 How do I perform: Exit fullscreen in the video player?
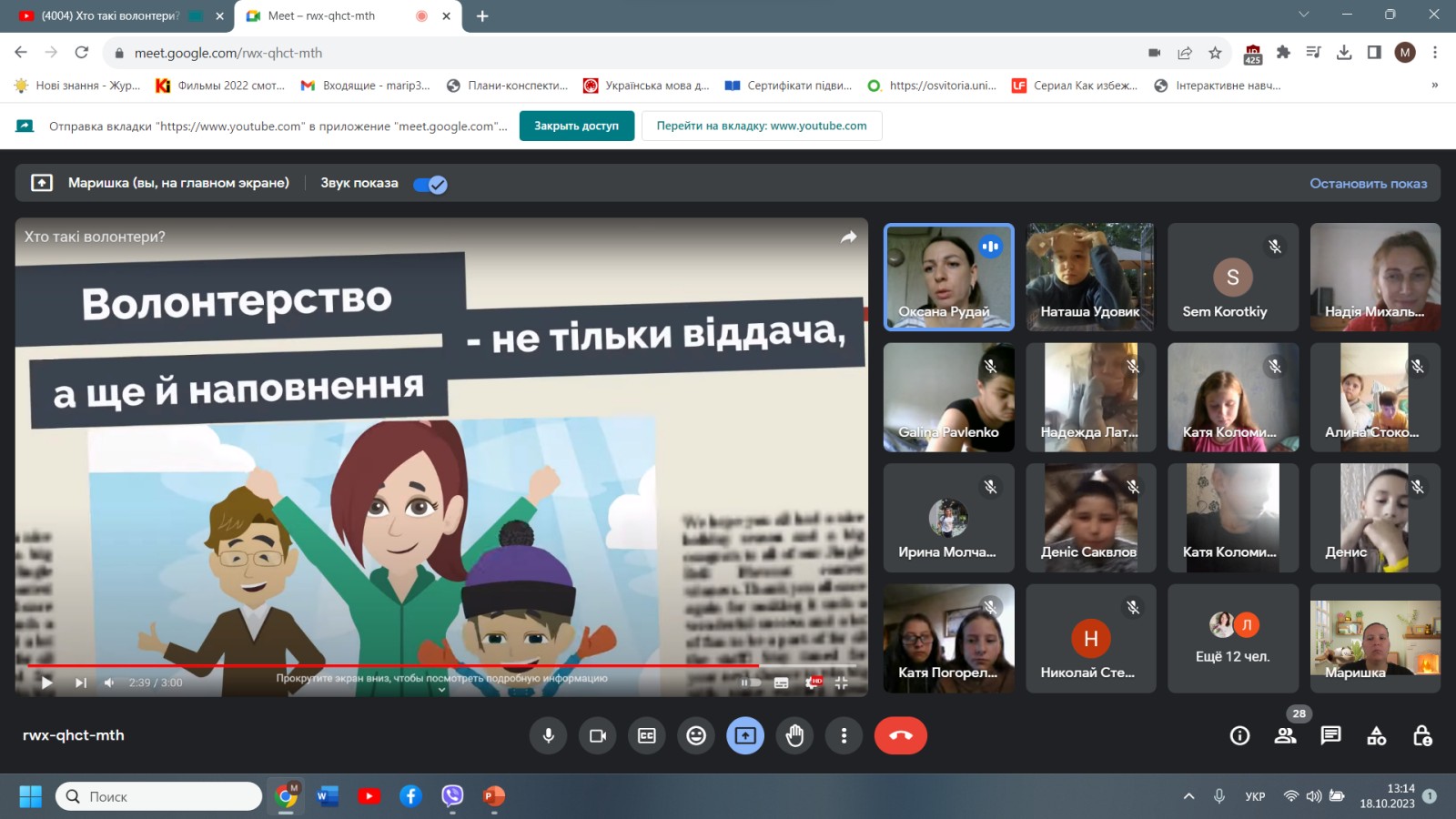pyautogui.click(x=841, y=682)
